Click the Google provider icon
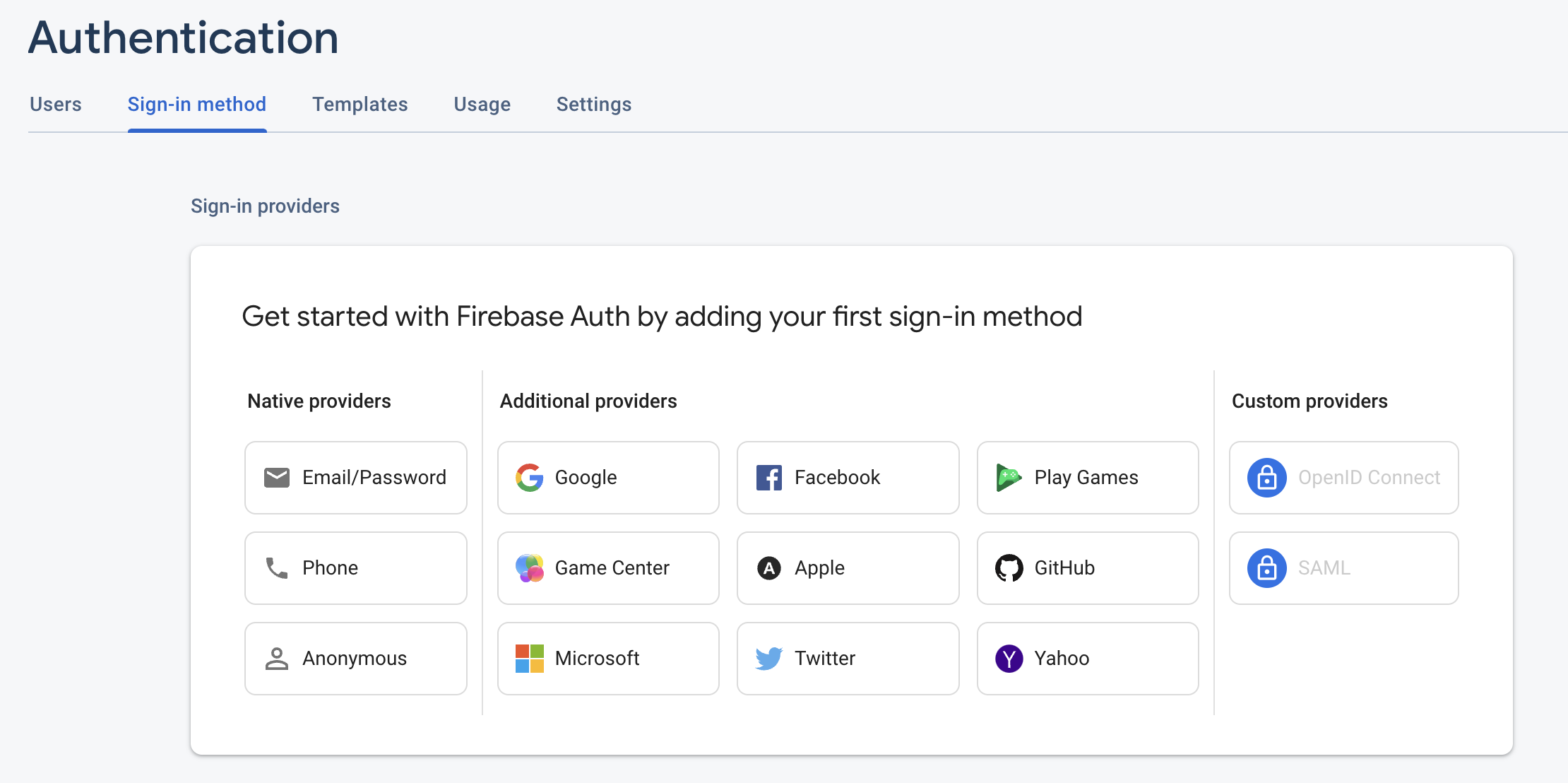 click(x=530, y=477)
